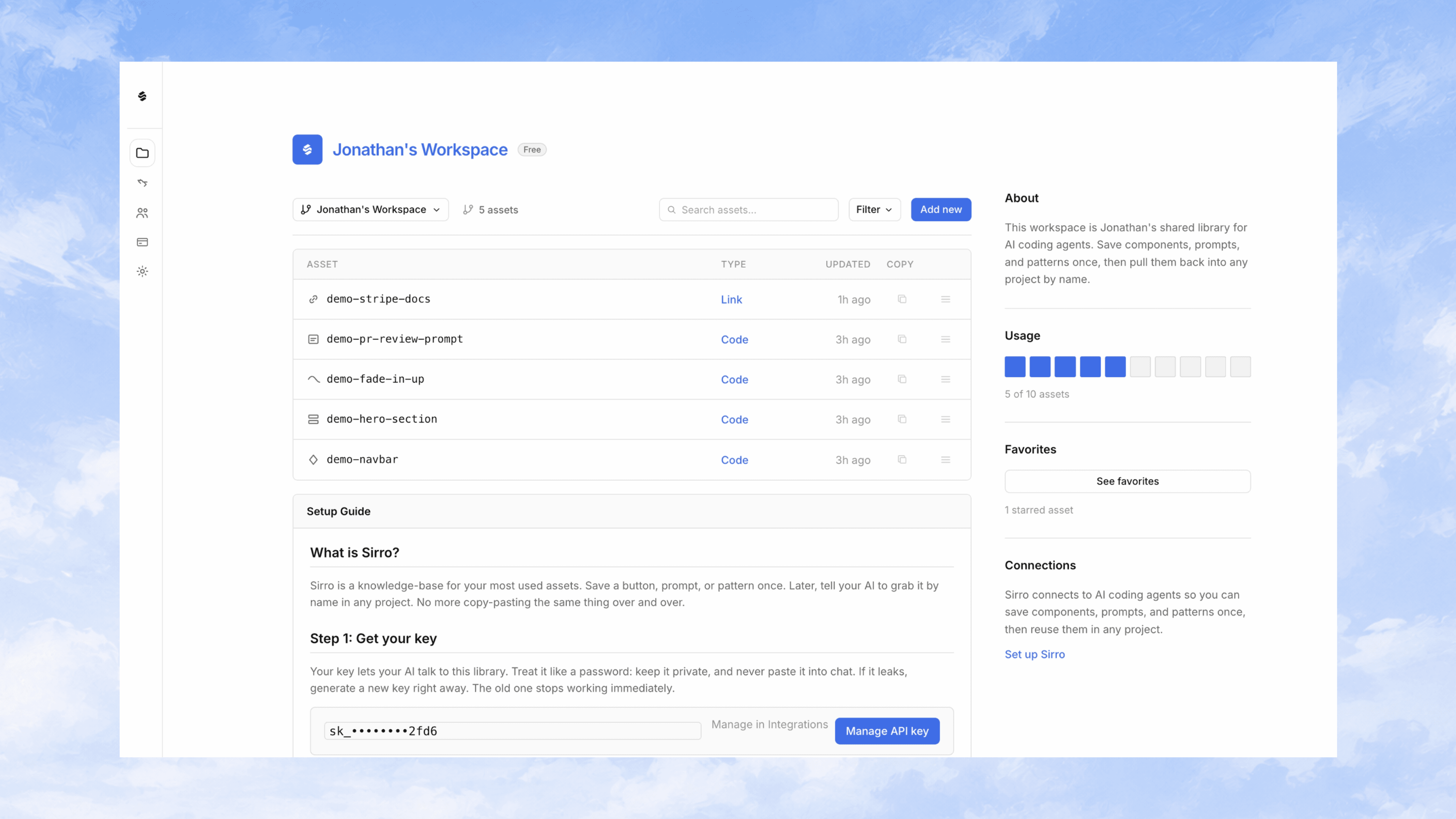Viewport: 1456px width, 819px height.
Task: Click the section icon beside demo-hero-section
Action: tap(313, 419)
